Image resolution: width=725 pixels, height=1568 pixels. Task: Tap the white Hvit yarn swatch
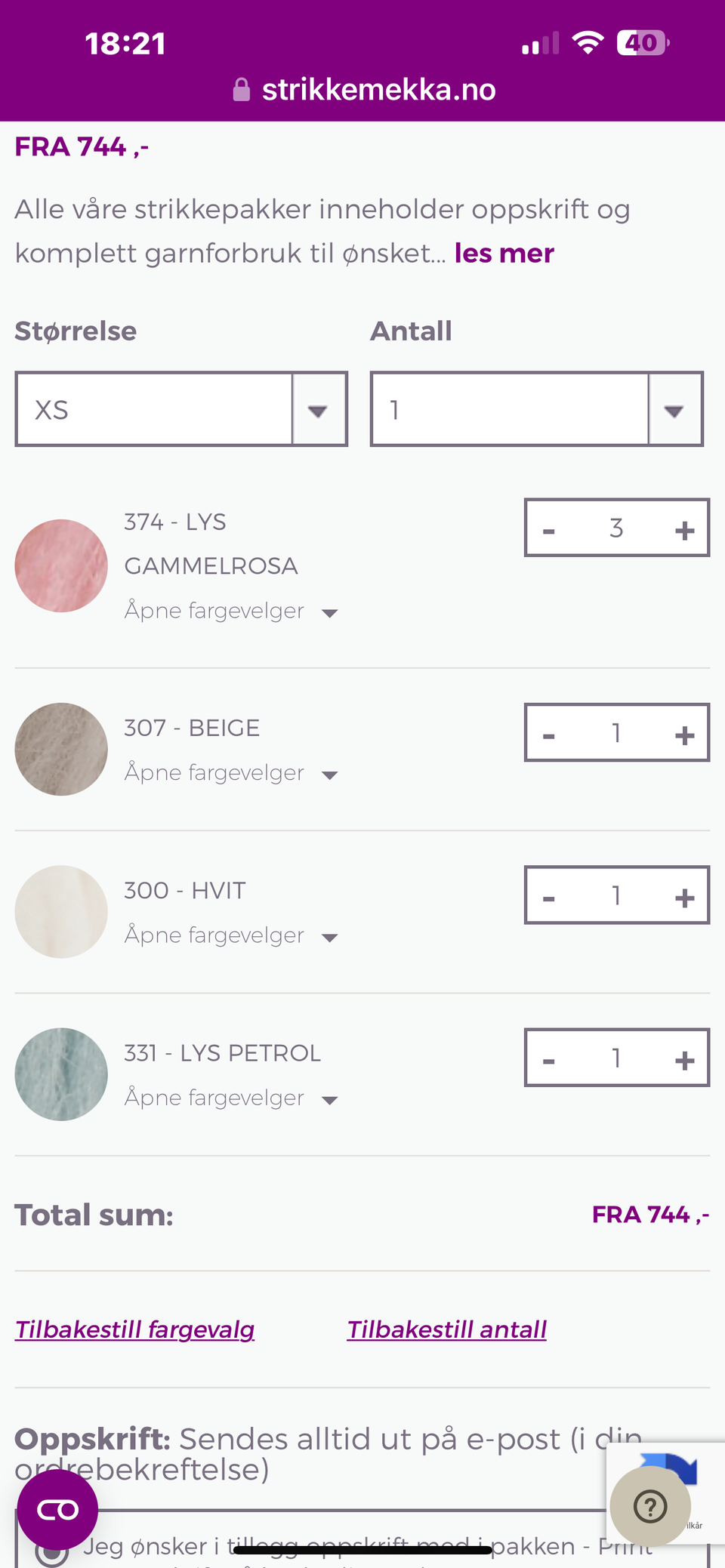click(x=61, y=912)
